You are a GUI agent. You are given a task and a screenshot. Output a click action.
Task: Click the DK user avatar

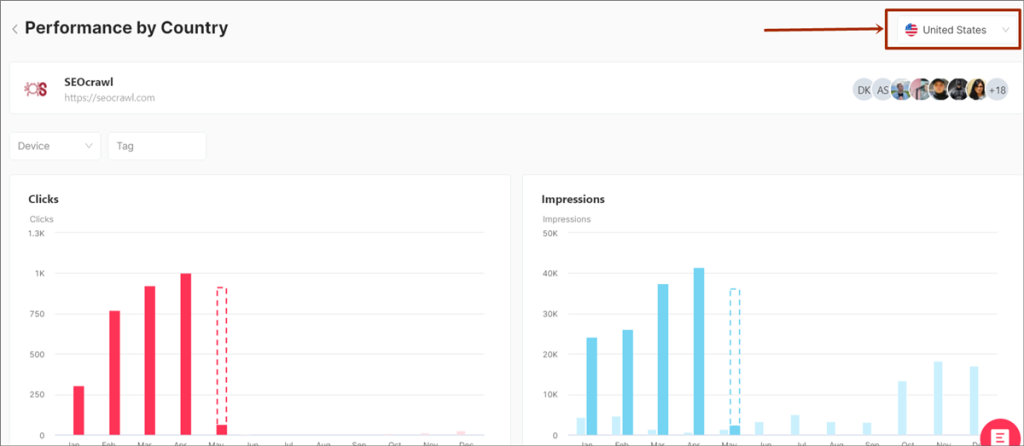click(863, 90)
